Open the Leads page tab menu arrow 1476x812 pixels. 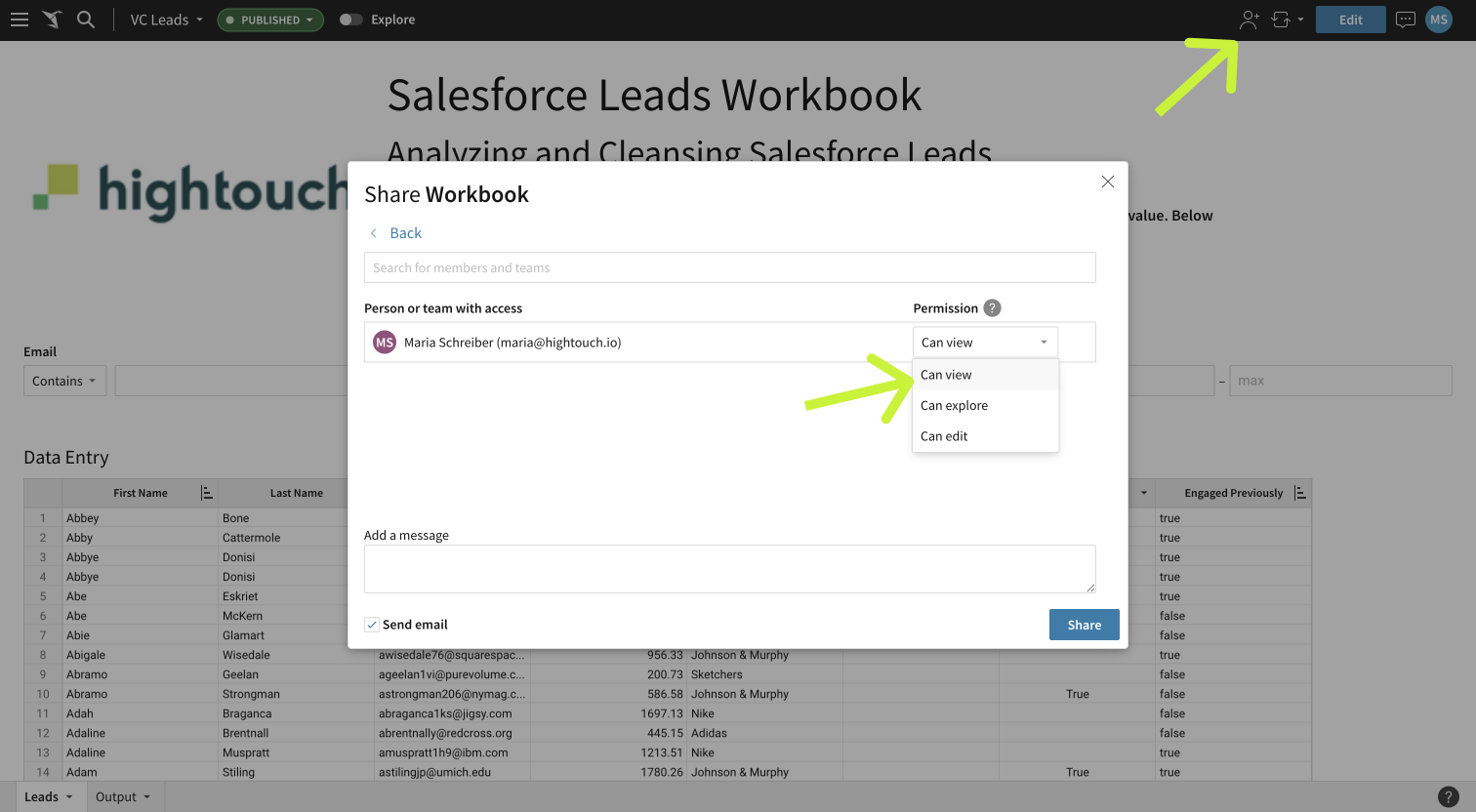click(69, 797)
